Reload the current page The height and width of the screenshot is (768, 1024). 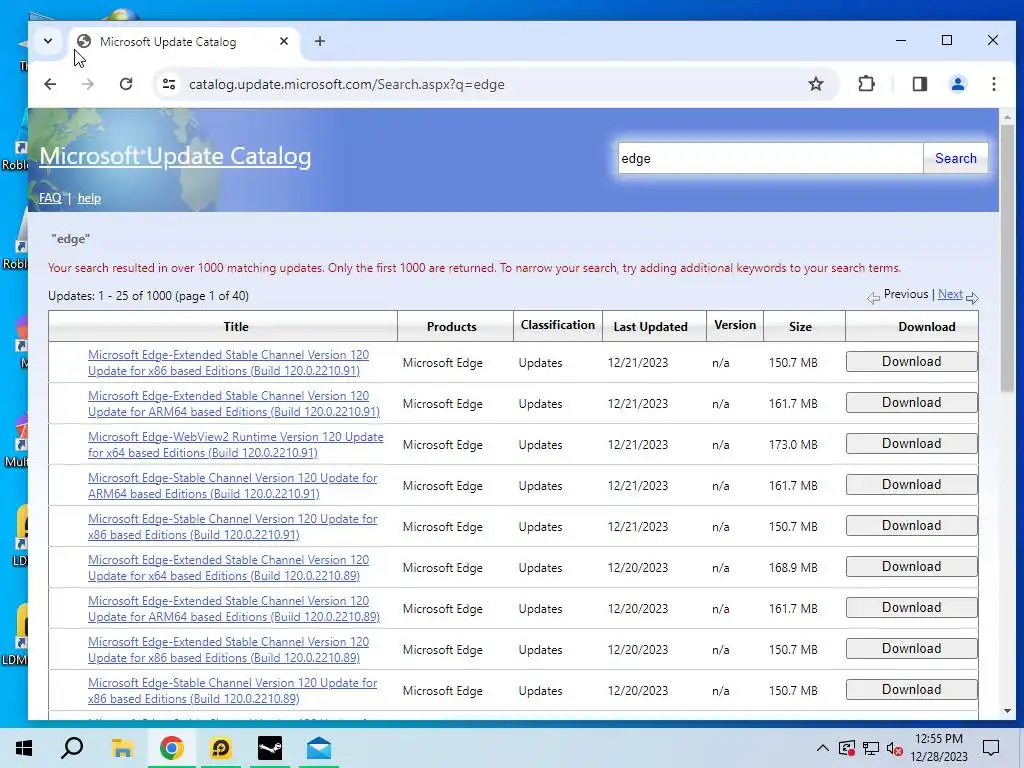(126, 84)
